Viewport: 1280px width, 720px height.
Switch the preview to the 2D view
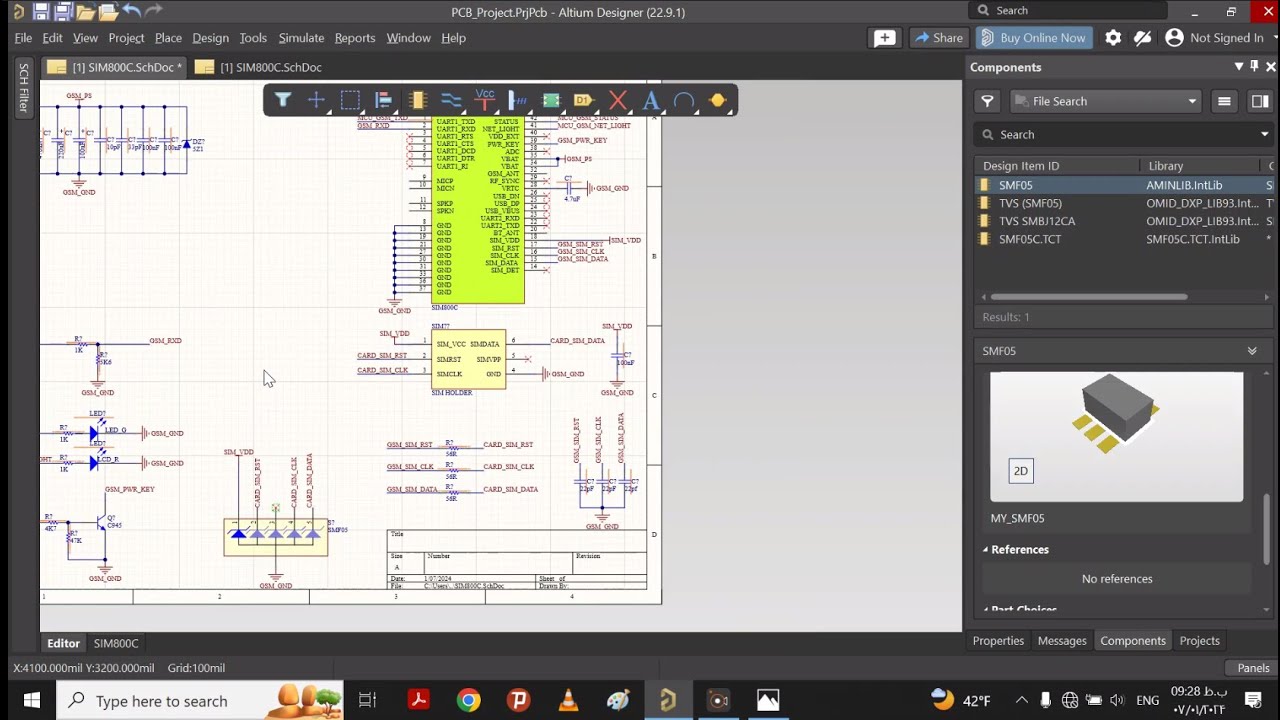point(1021,471)
